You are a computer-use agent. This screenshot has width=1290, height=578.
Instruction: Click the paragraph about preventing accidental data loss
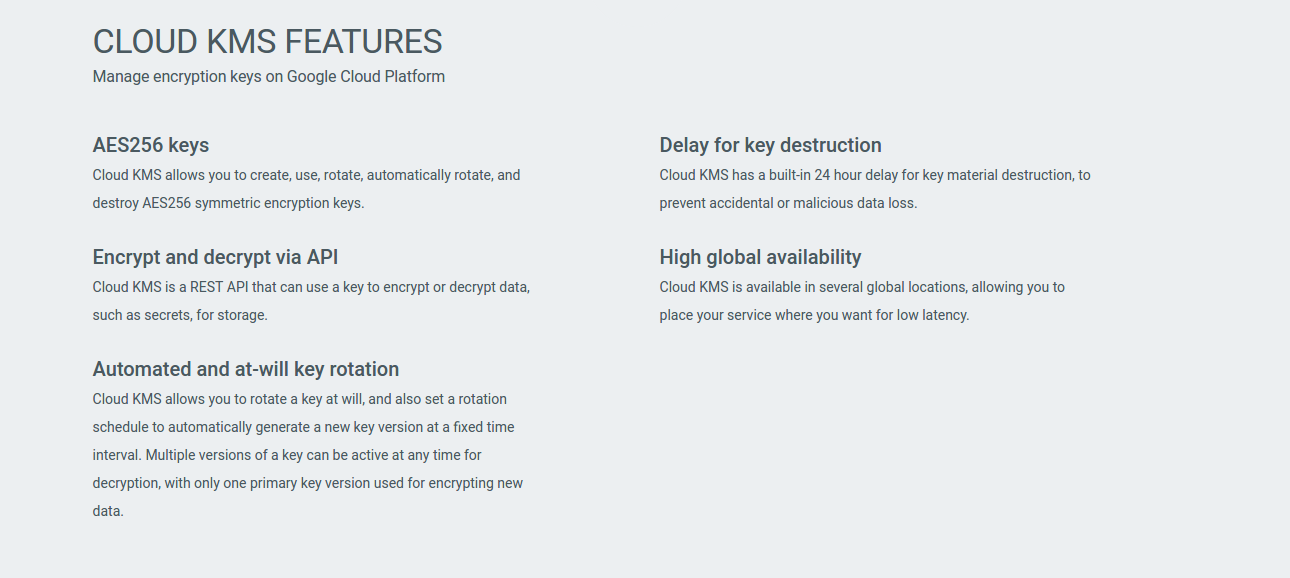874,189
